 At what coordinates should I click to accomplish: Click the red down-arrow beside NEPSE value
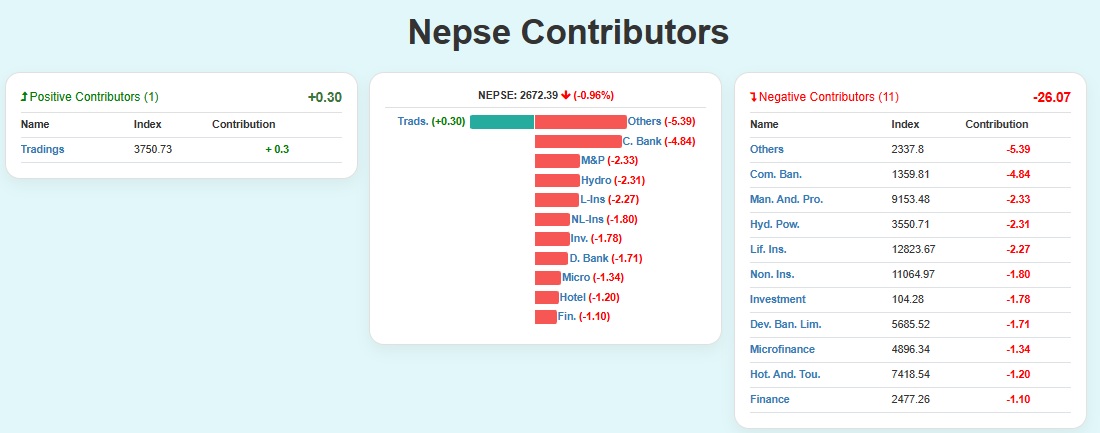click(x=566, y=96)
